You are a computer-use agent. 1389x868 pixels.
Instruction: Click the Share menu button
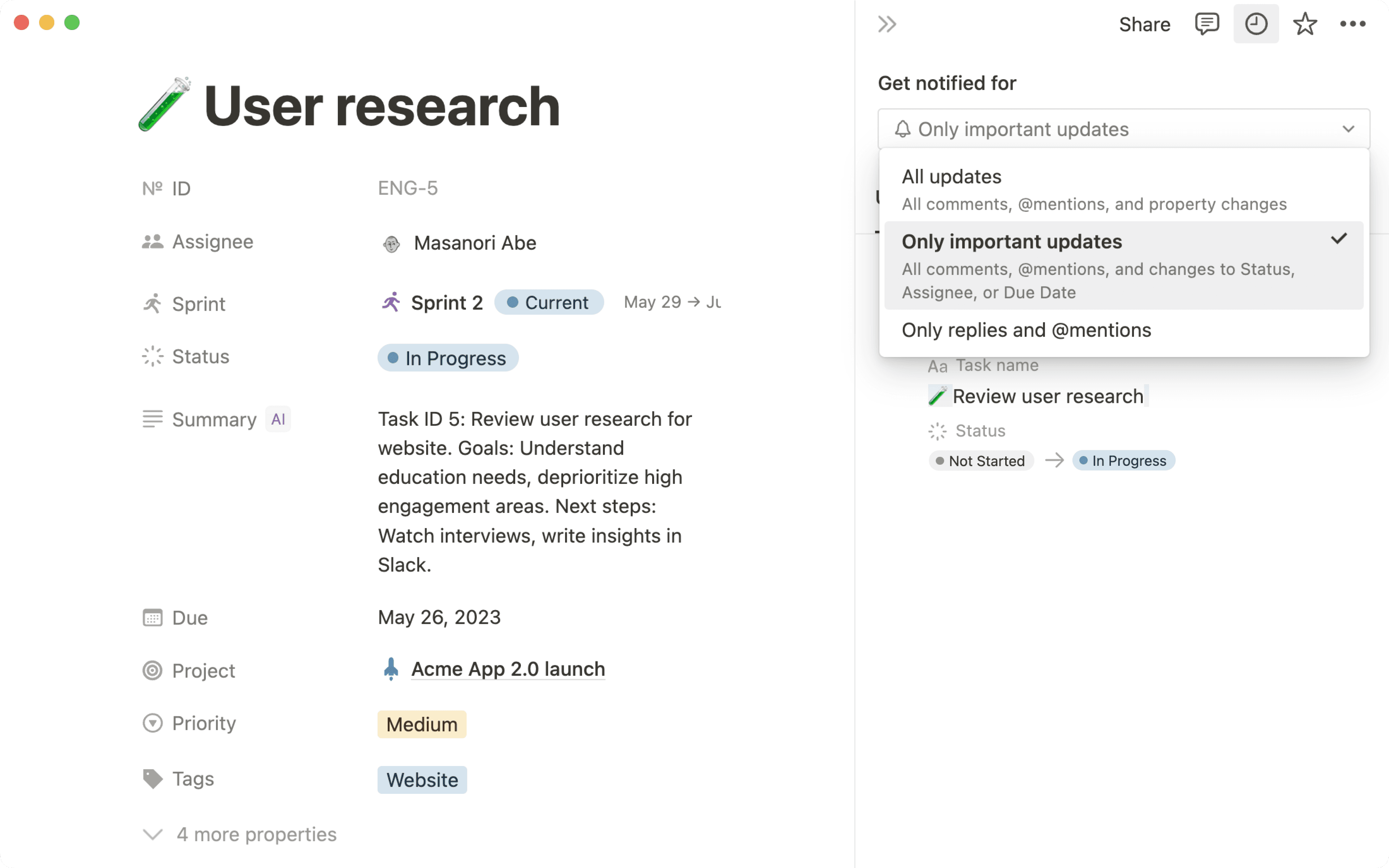click(x=1144, y=24)
